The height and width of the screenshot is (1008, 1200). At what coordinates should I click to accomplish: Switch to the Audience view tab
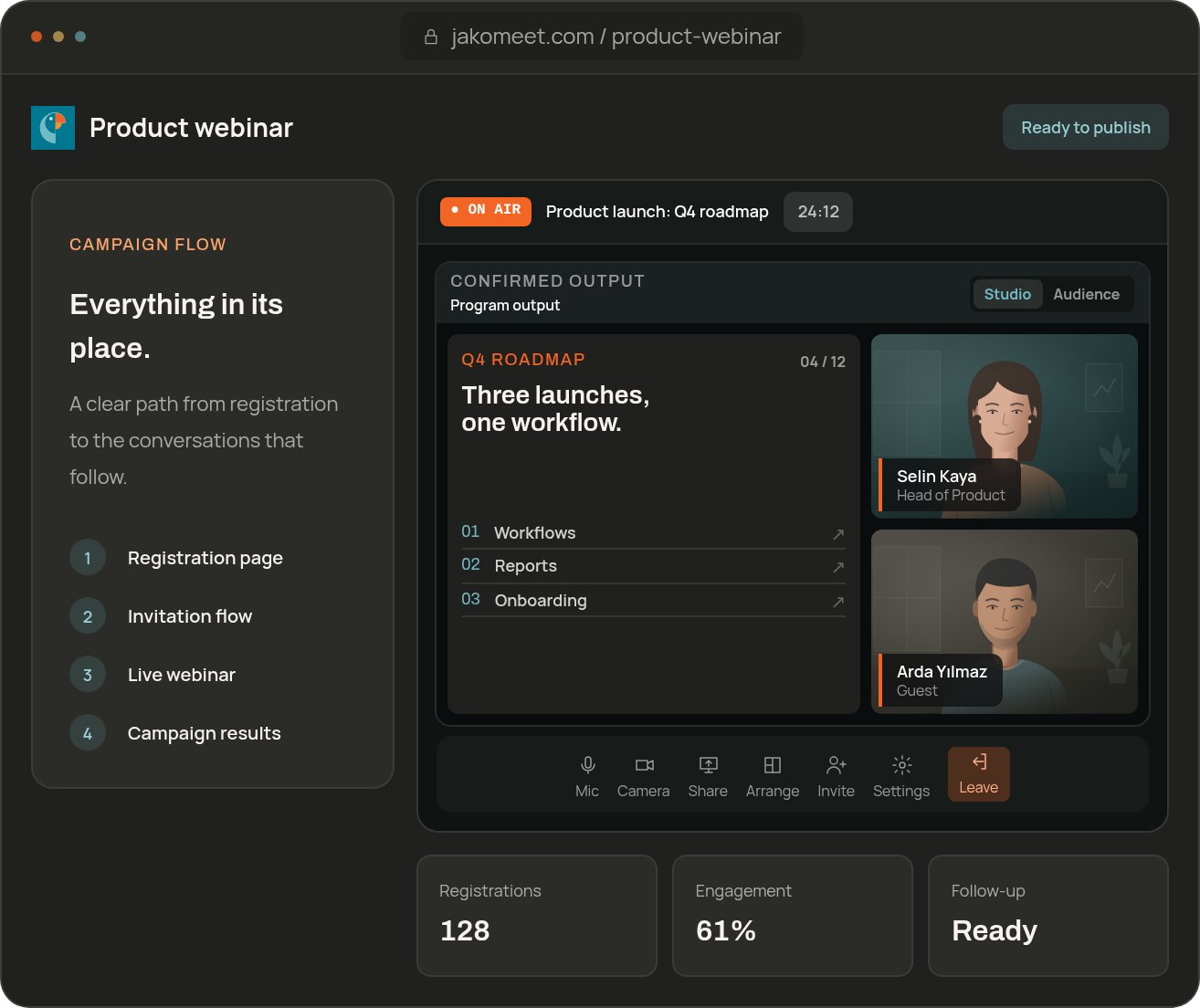pos(1086,294)
